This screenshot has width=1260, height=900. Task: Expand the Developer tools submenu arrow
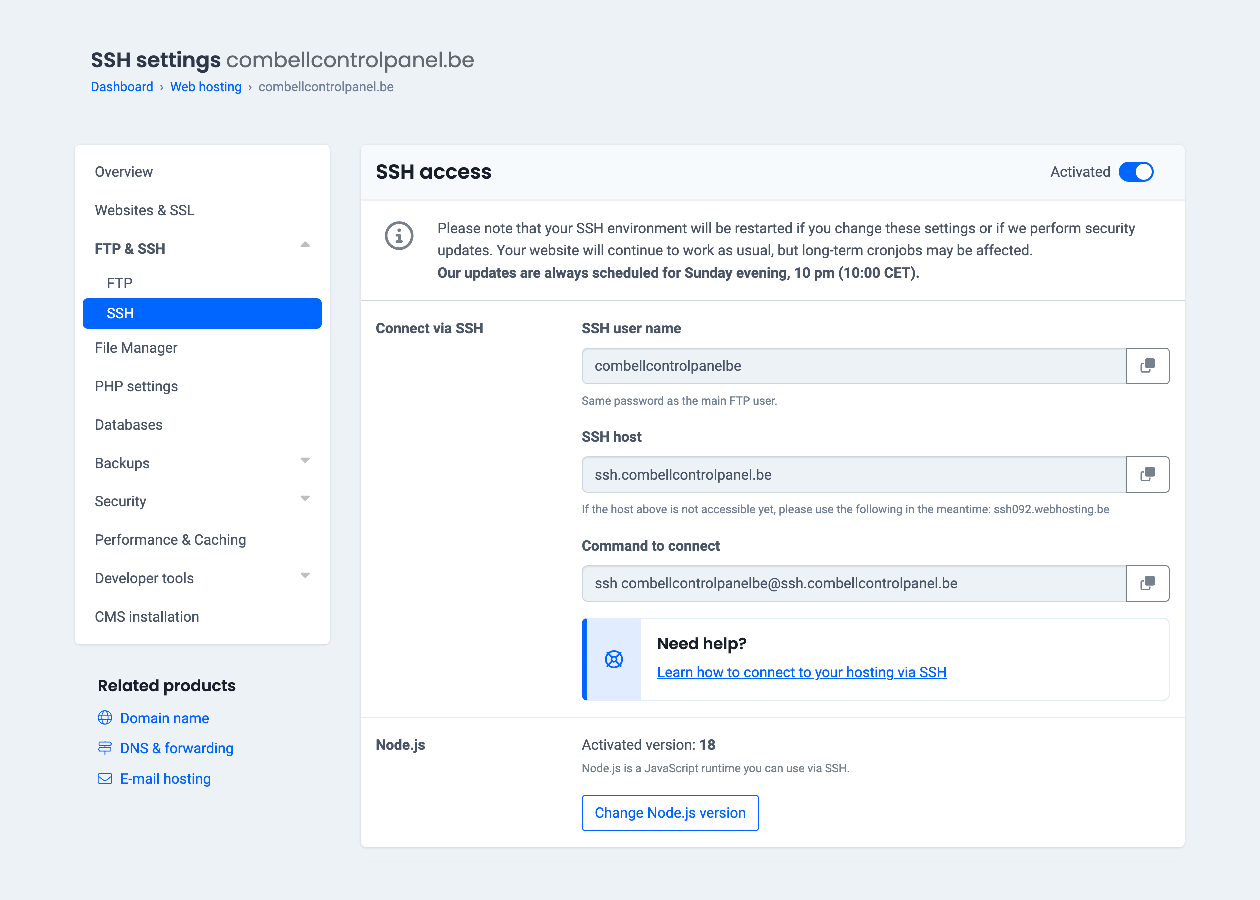[305, 575]
